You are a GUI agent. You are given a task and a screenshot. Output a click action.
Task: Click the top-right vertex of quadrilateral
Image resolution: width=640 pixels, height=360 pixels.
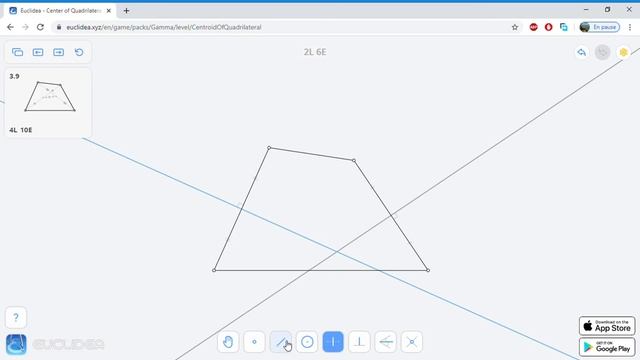coord(354,160)
